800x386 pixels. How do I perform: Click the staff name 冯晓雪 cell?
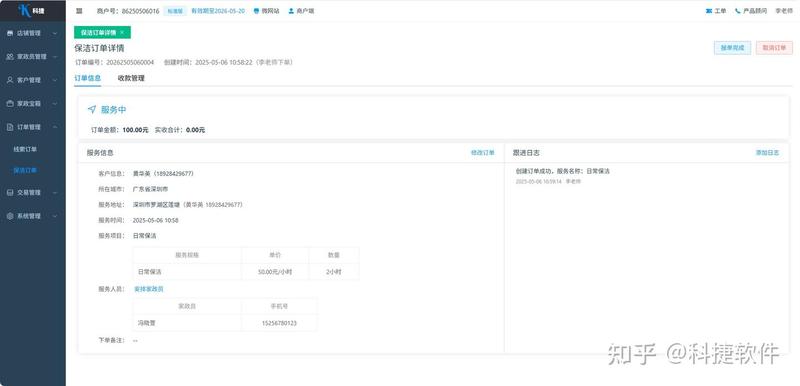click(x=187, y=323)
